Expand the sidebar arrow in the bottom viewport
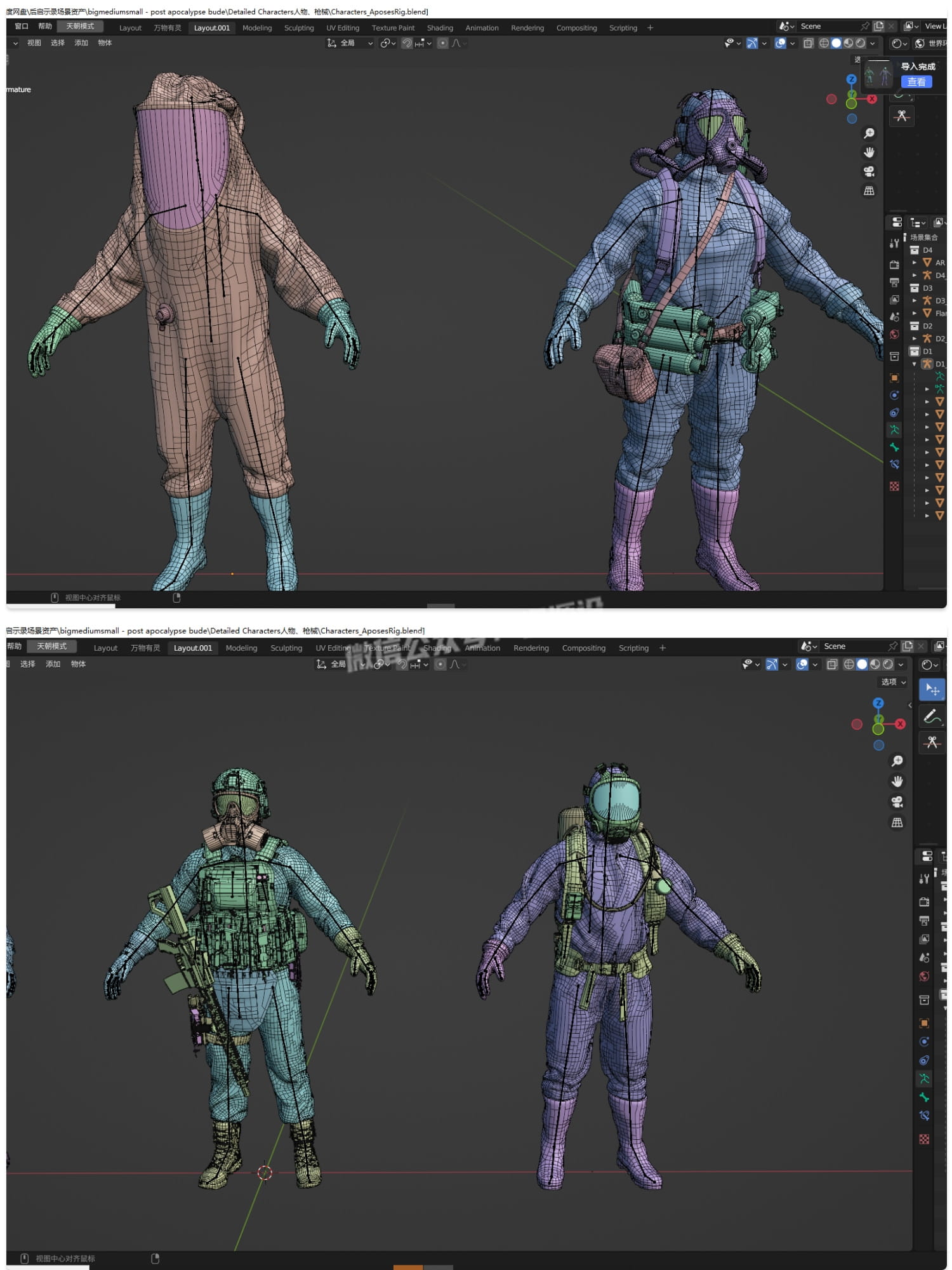 tap(910, 705)
